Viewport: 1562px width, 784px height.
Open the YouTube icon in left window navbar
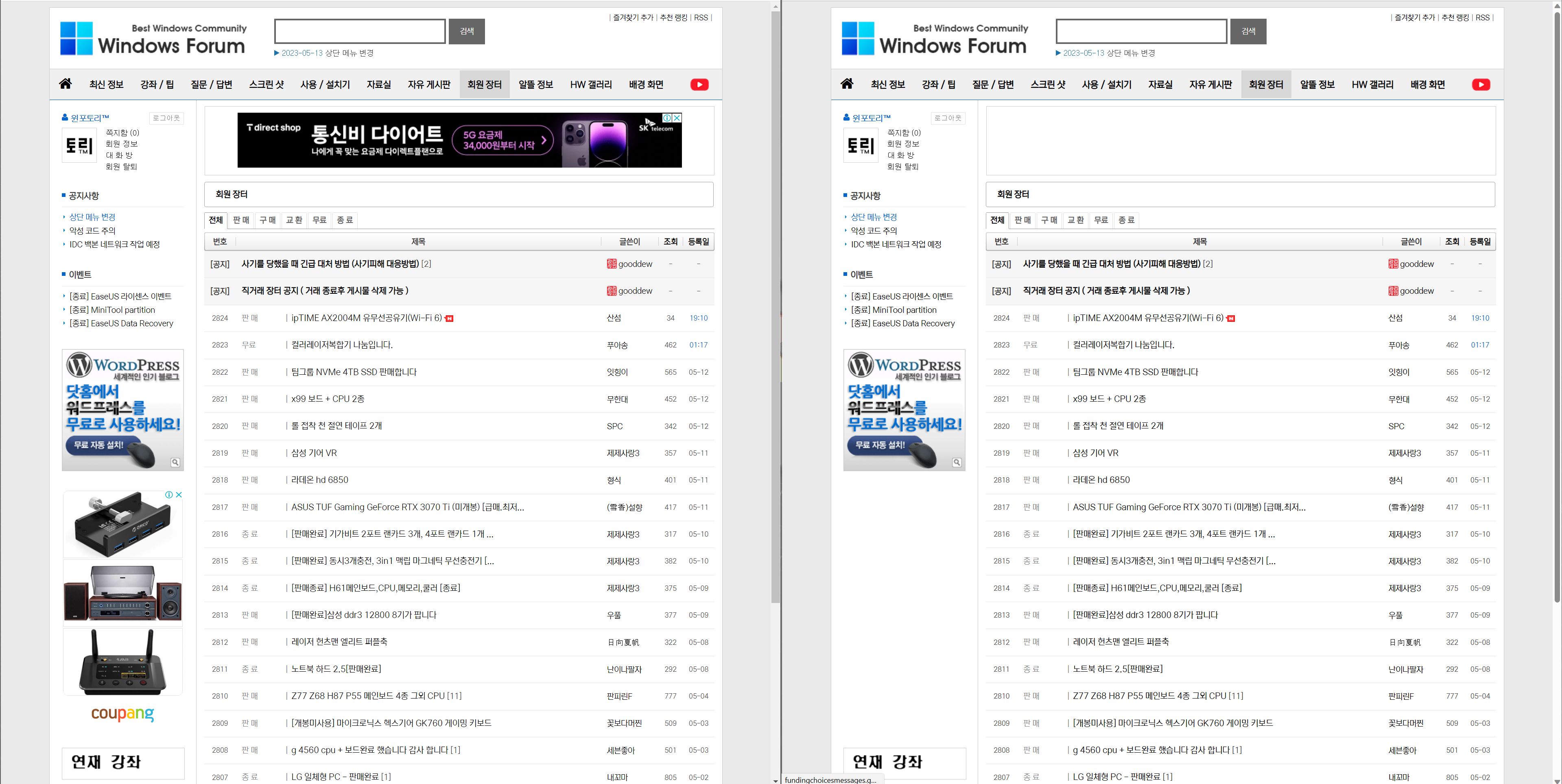699,85
